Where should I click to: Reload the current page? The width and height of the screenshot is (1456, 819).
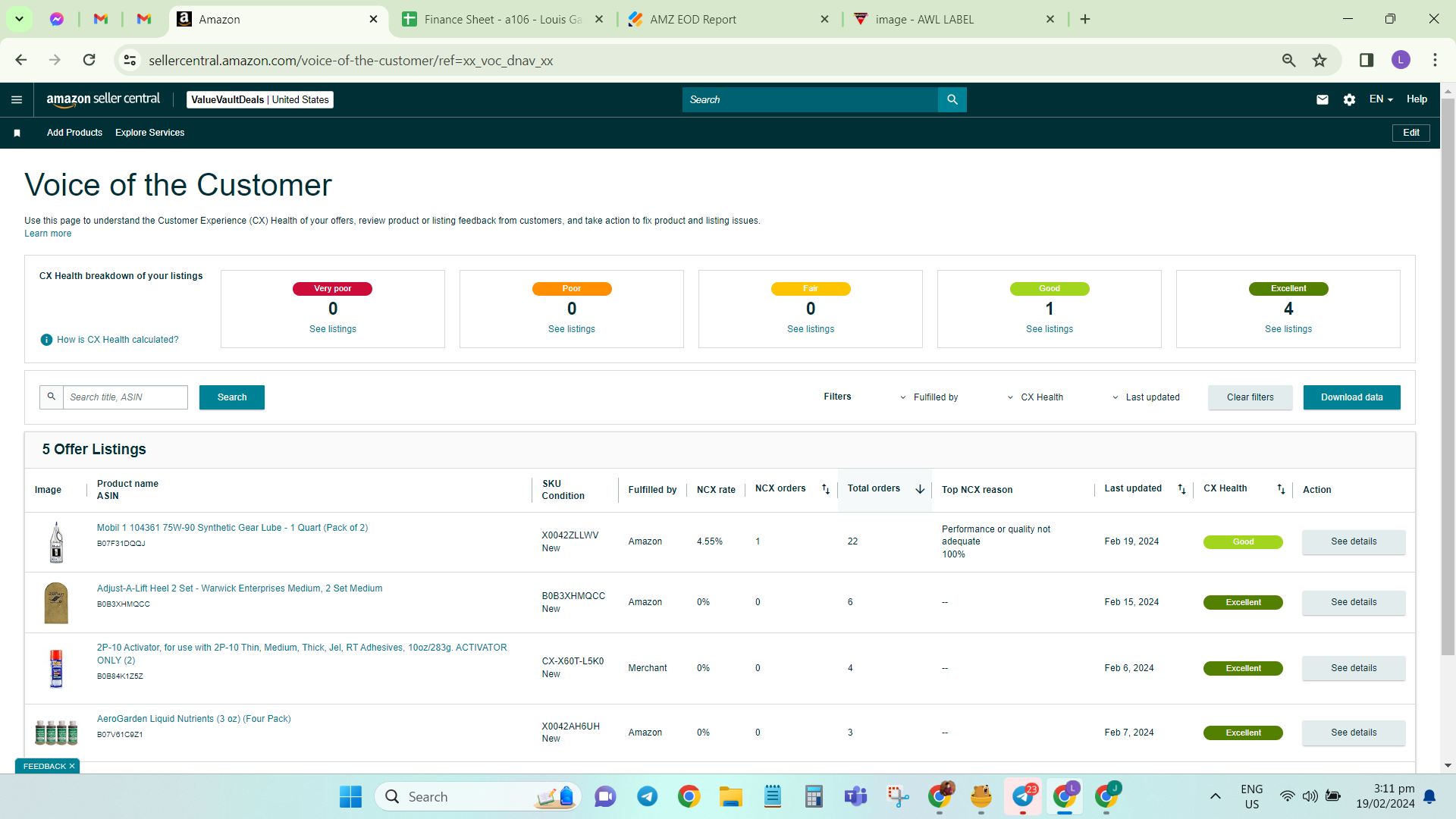(89, 60)
